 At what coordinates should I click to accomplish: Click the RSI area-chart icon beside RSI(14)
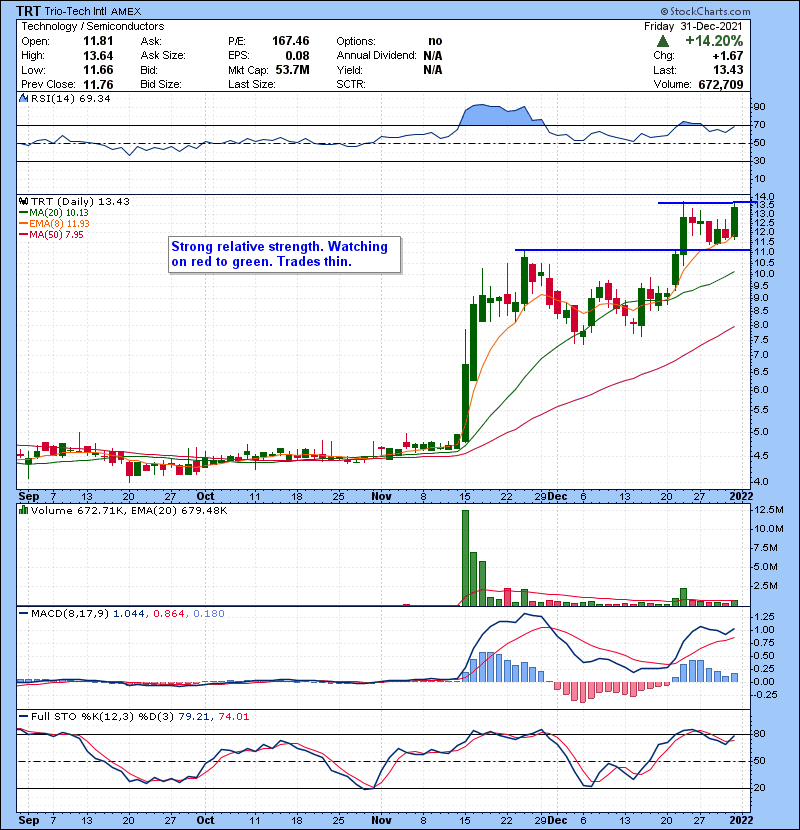tap(23, 98)
